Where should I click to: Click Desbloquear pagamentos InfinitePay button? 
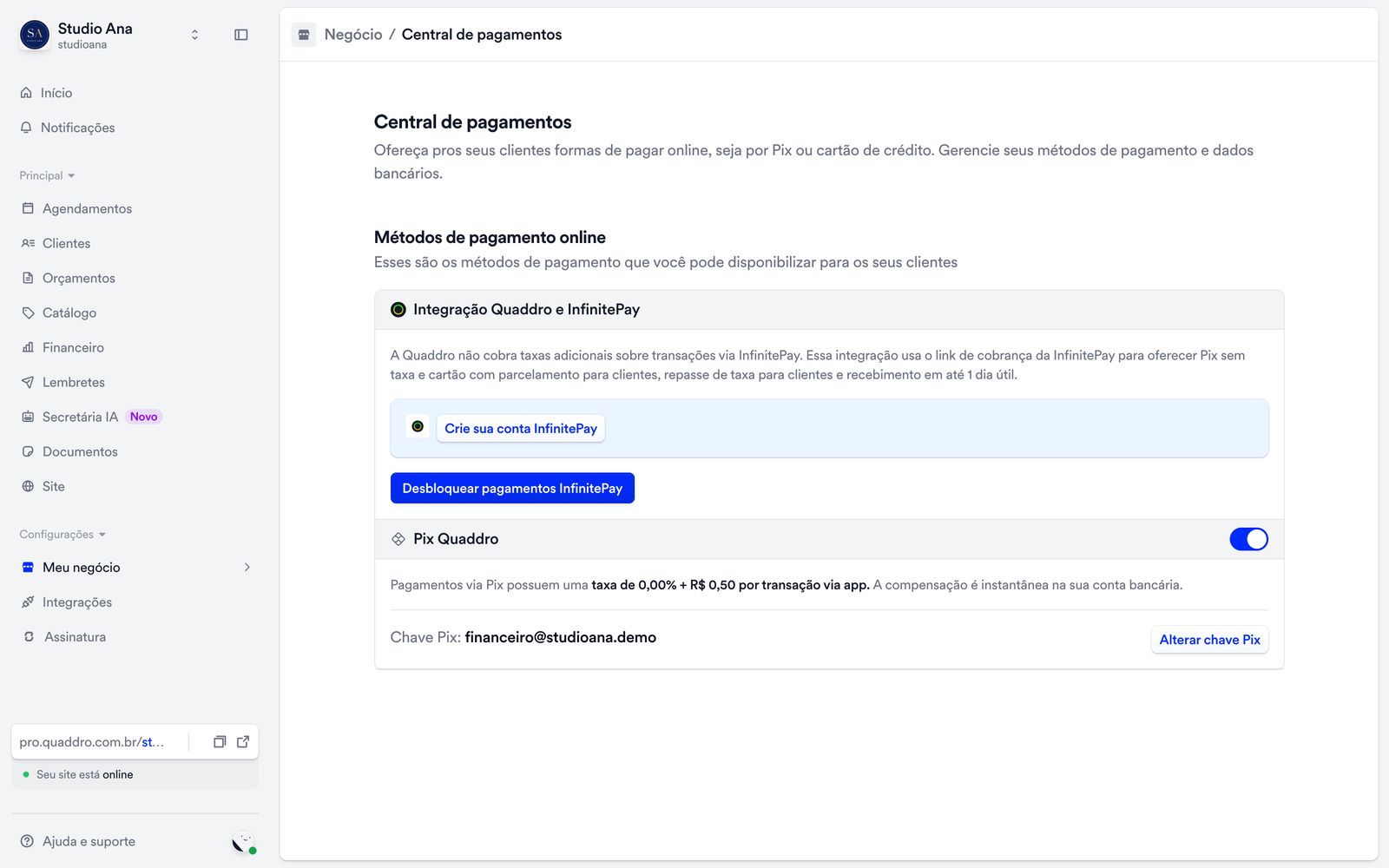coord(512,488)
